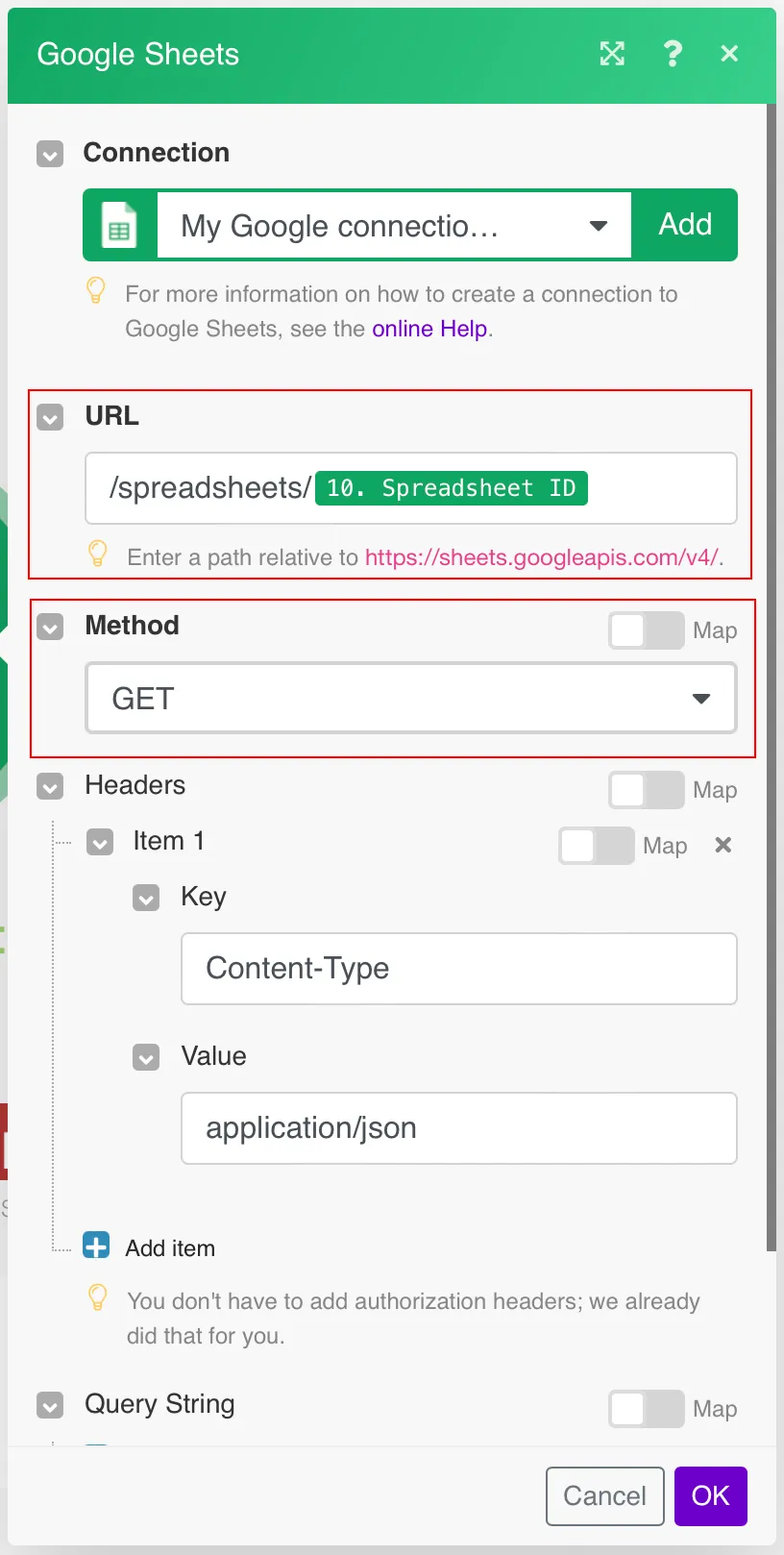Collapse the Headers section chevron

tap(50, 786)
